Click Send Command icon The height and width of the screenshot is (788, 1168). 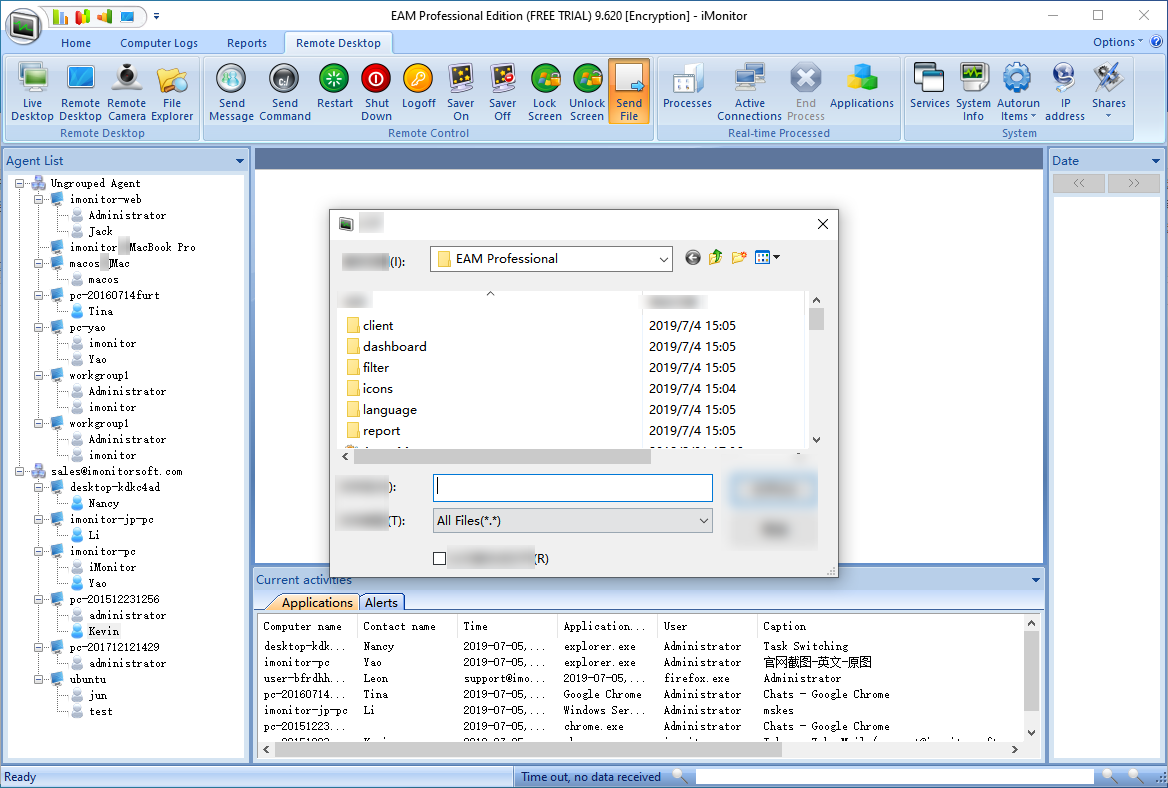pos(285,92)
